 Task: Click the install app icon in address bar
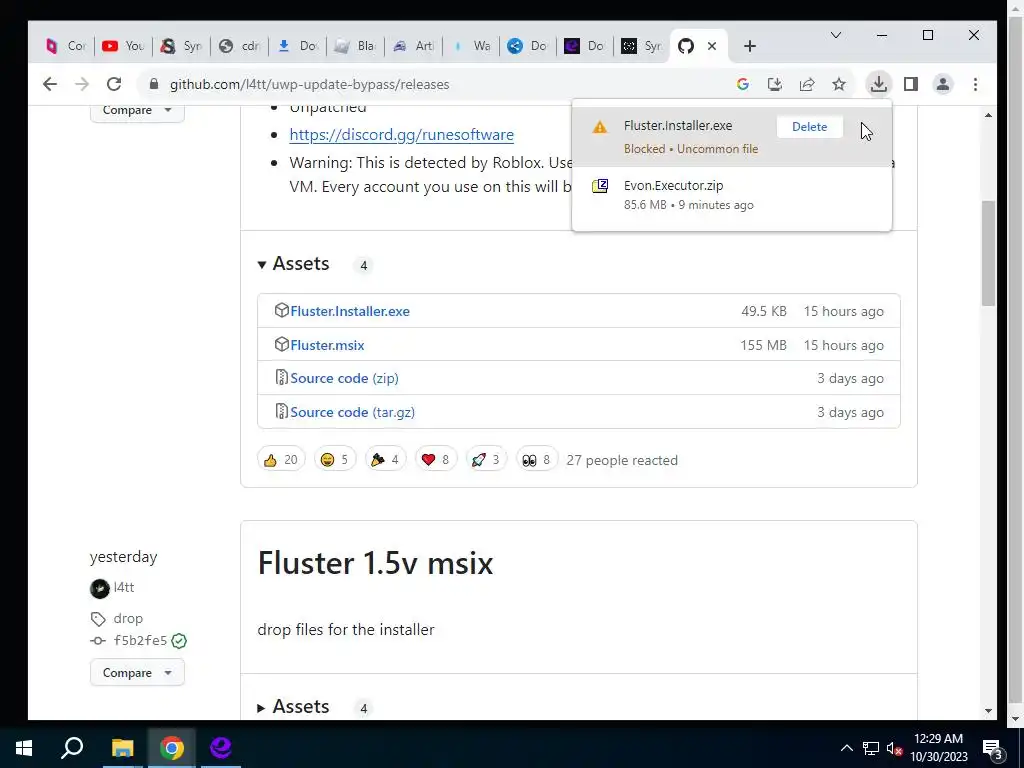click(775, 84)
